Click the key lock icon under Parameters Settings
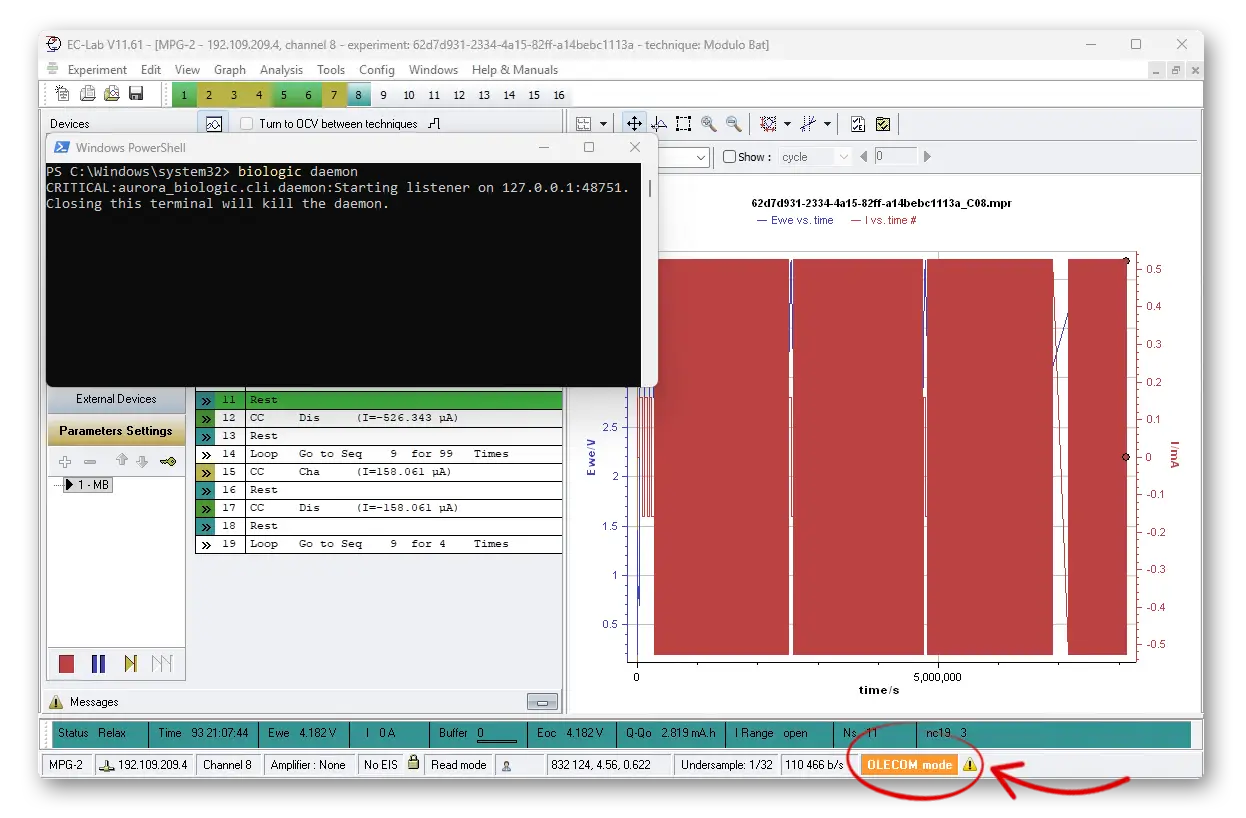Image resolution: width=1246 pixels, height=818 pixels. click(x=167, y=462)
